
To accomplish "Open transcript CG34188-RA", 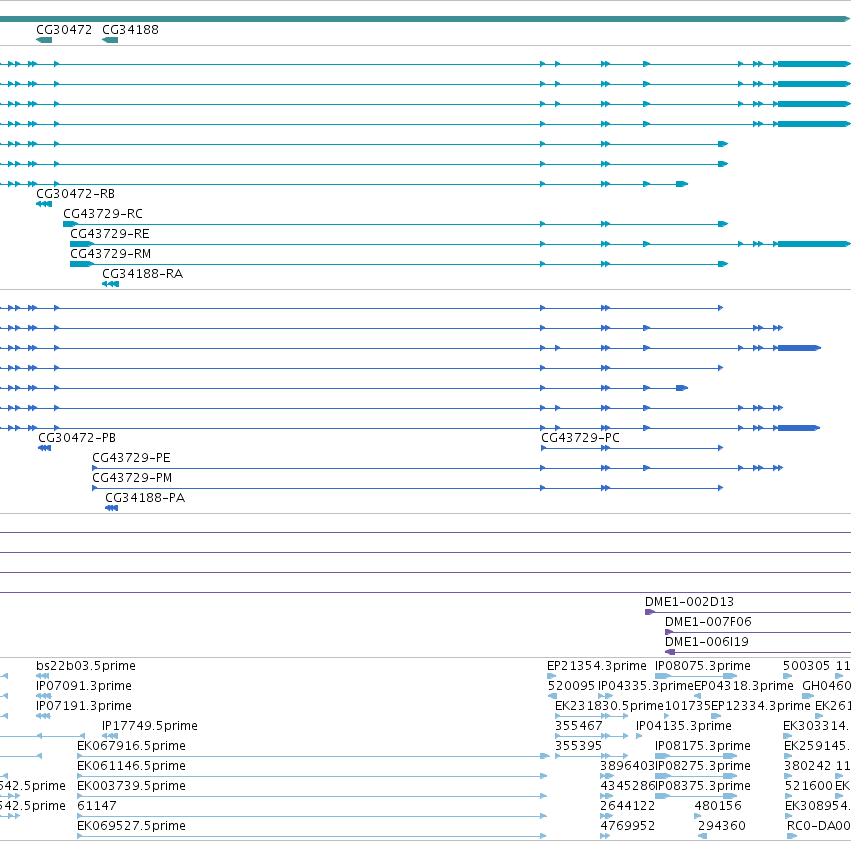I will pyautogui.click(x=143, y=274).
